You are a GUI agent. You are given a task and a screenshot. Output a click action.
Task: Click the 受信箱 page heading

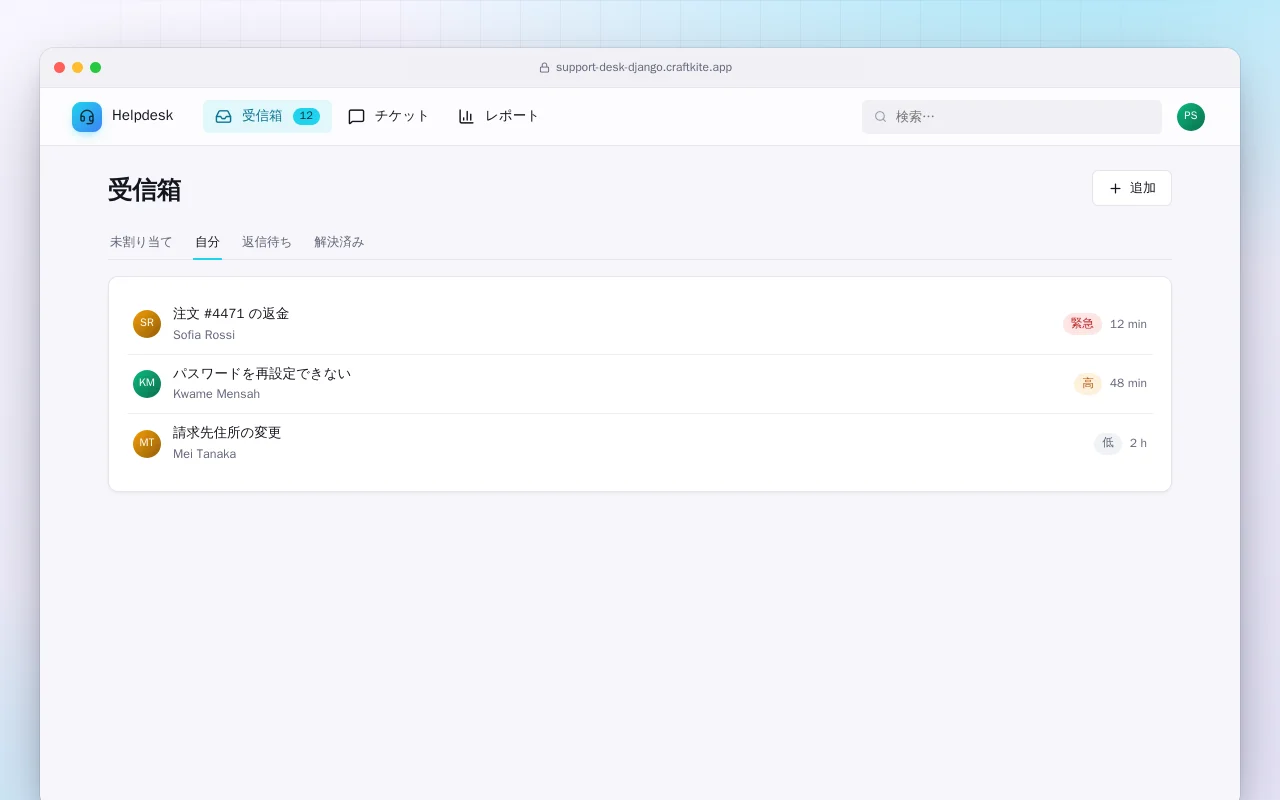(x=144, y=190)
